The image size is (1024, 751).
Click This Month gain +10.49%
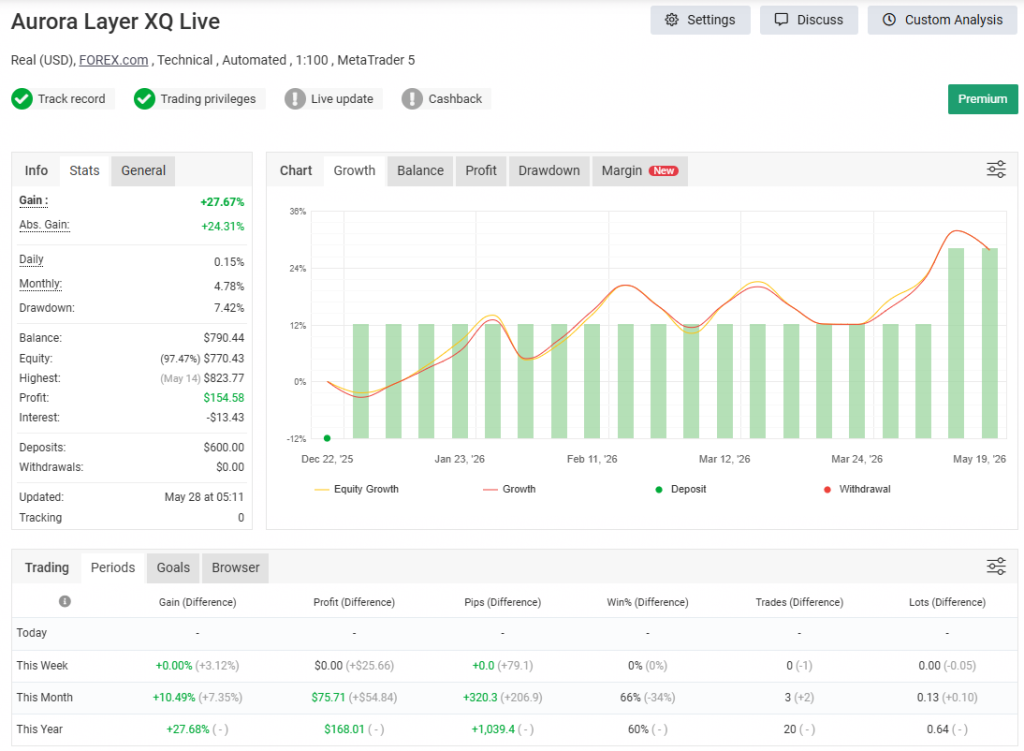click(174, 697)
